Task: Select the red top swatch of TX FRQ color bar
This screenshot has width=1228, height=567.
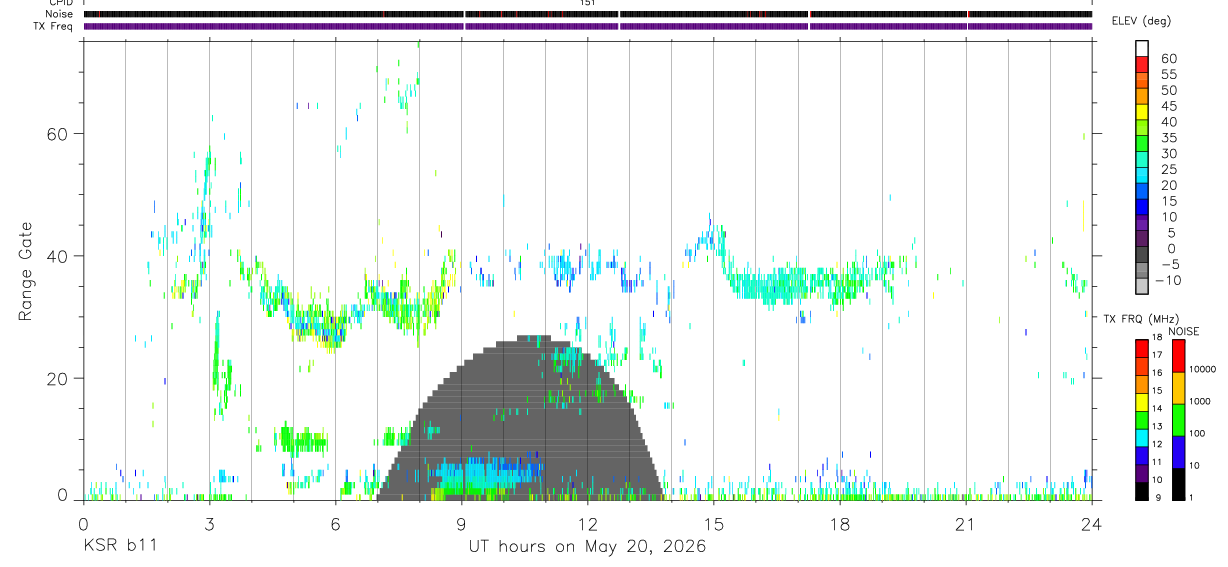Action: click(x=1142, y=349)
